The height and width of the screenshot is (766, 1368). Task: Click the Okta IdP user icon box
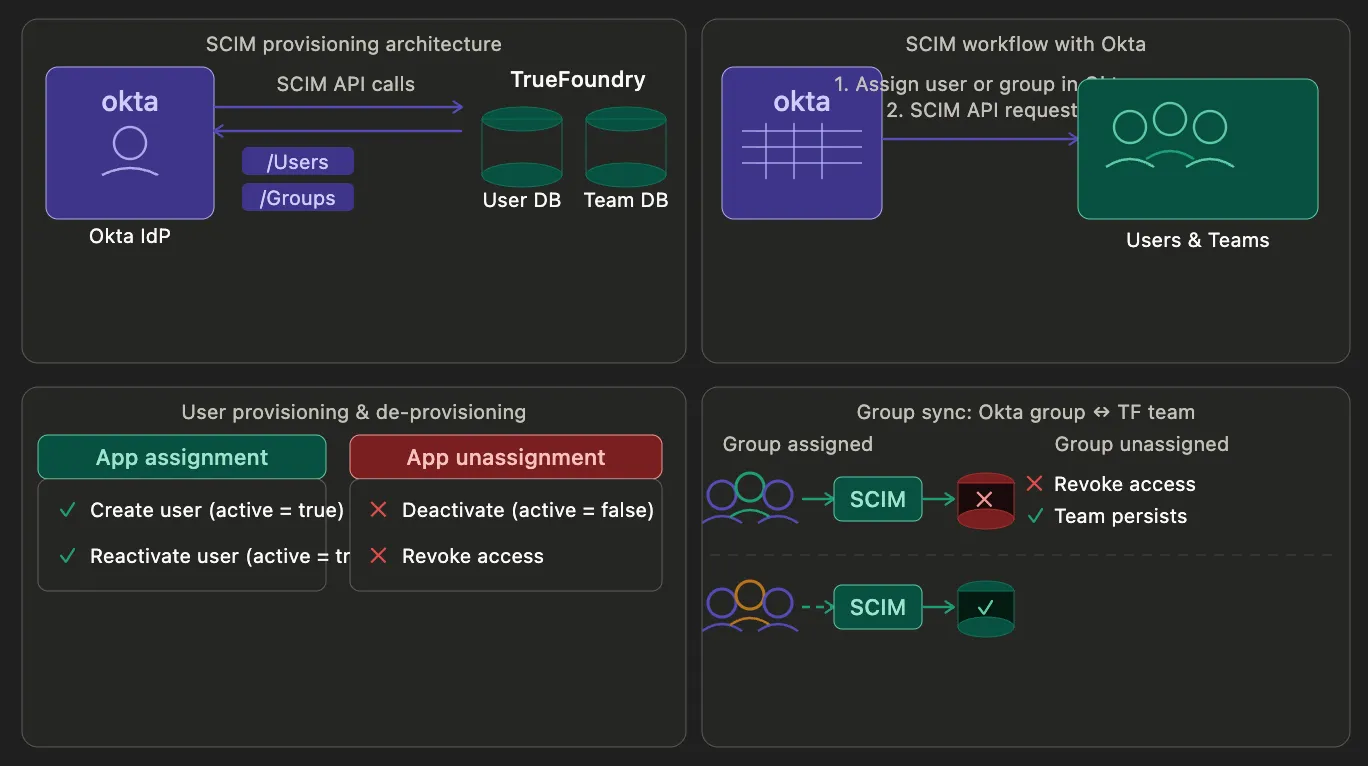(130, 143)
